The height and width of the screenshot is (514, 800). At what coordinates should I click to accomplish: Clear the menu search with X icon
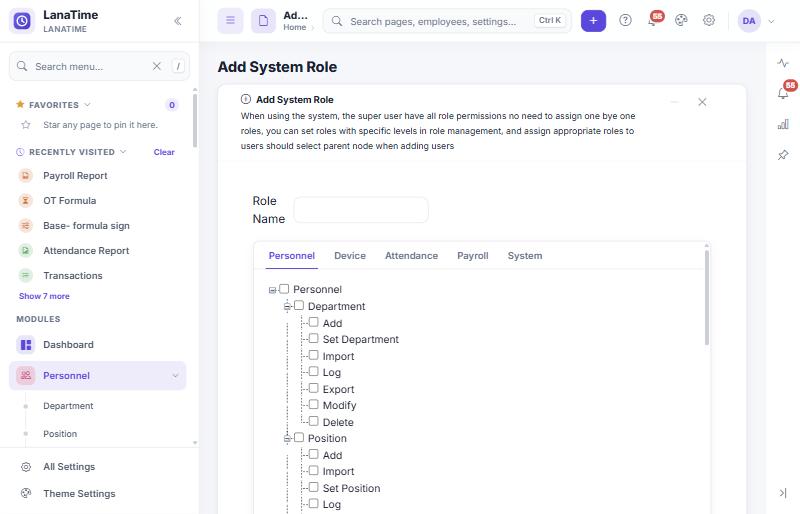tap(157, 66)
